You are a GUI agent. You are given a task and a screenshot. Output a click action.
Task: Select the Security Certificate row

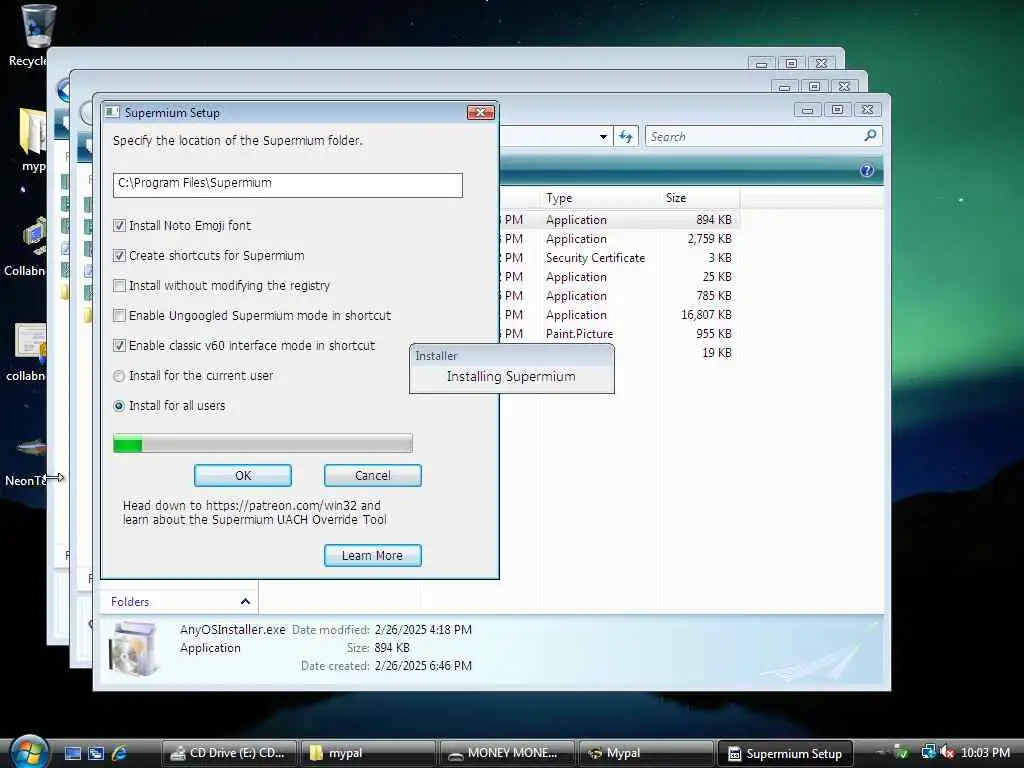click(x=619, y=258)
